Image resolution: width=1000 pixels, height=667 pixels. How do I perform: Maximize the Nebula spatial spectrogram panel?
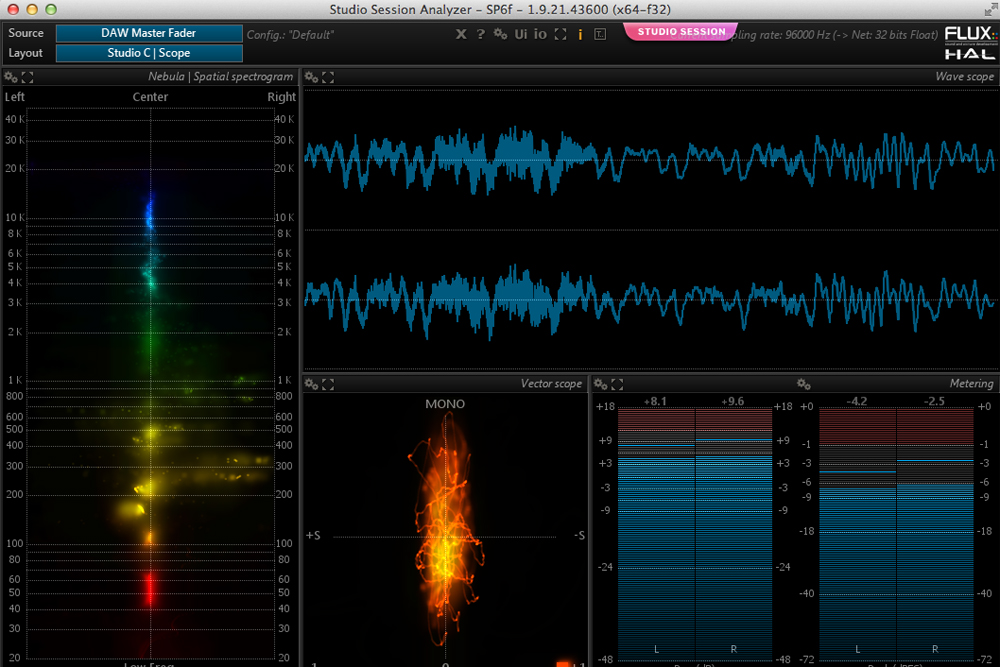point(27,77)
